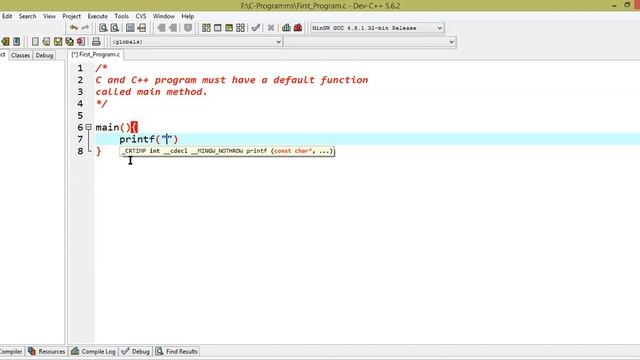
Task: Click the closing brace on line 8
Action: click(98, 151)
